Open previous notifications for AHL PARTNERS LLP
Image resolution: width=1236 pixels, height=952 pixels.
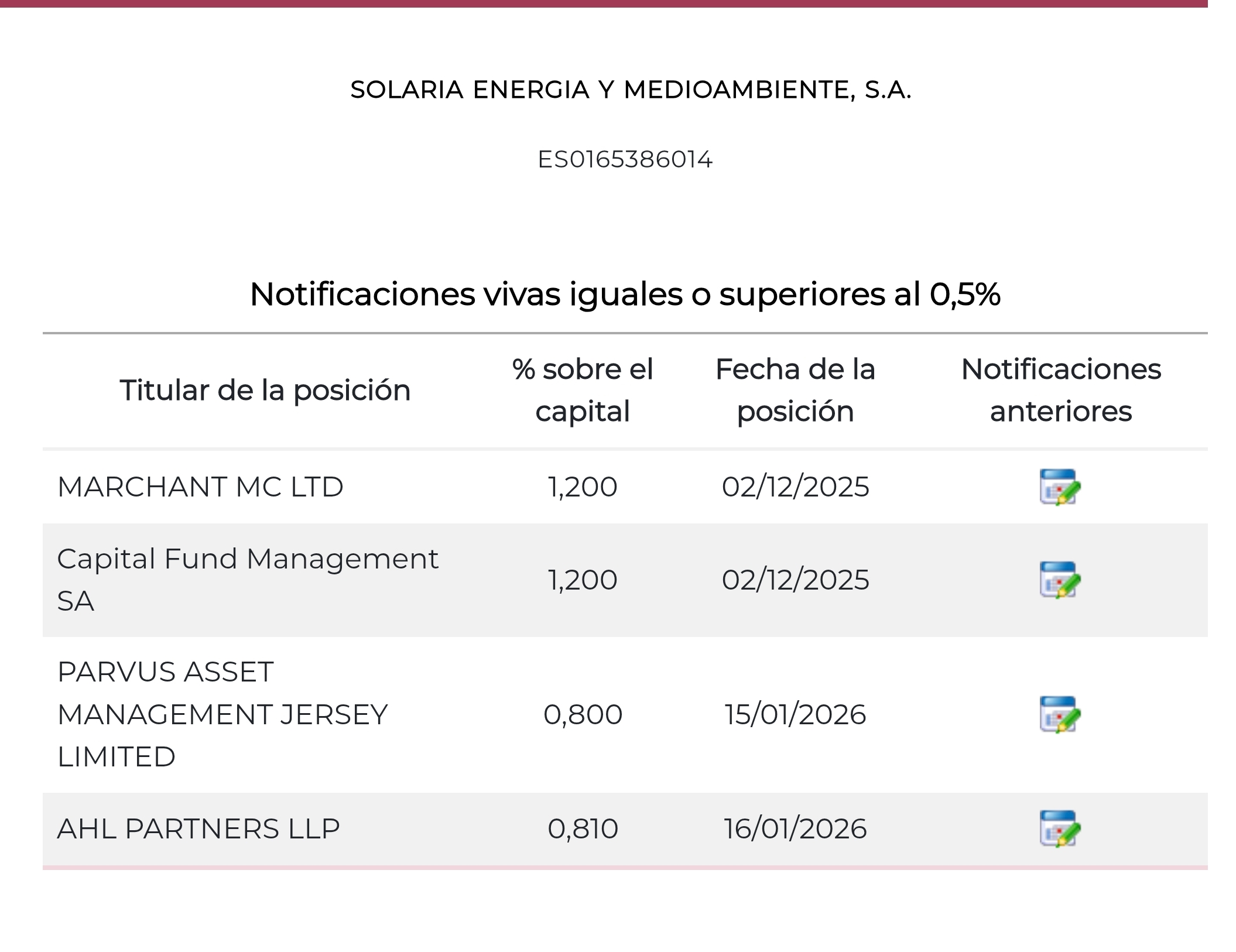click(x=1060, y=828)
